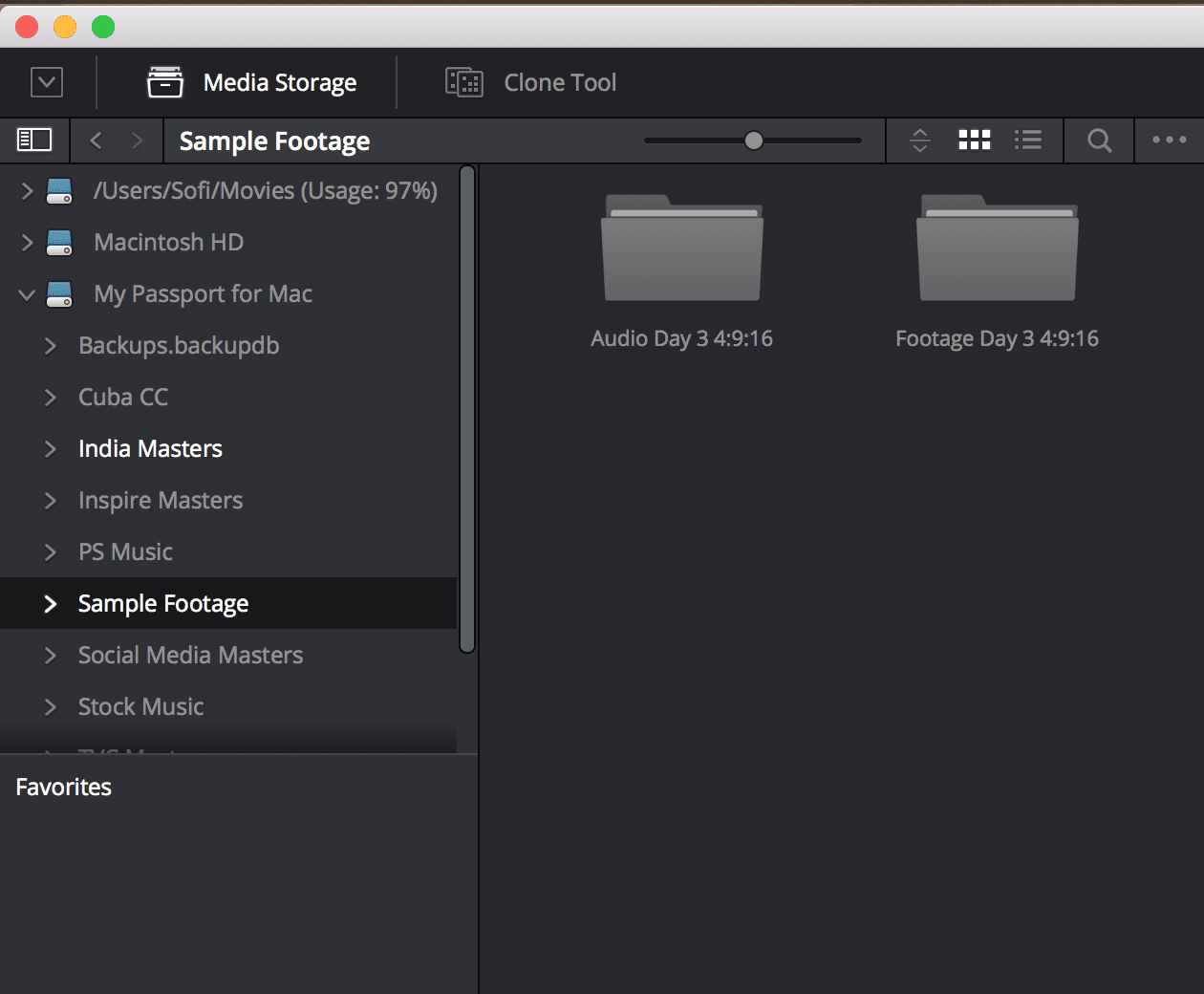This screenshot has height=994, width=1204.
Task: Toggle the sidebar visibility
Action: (34, 140)
